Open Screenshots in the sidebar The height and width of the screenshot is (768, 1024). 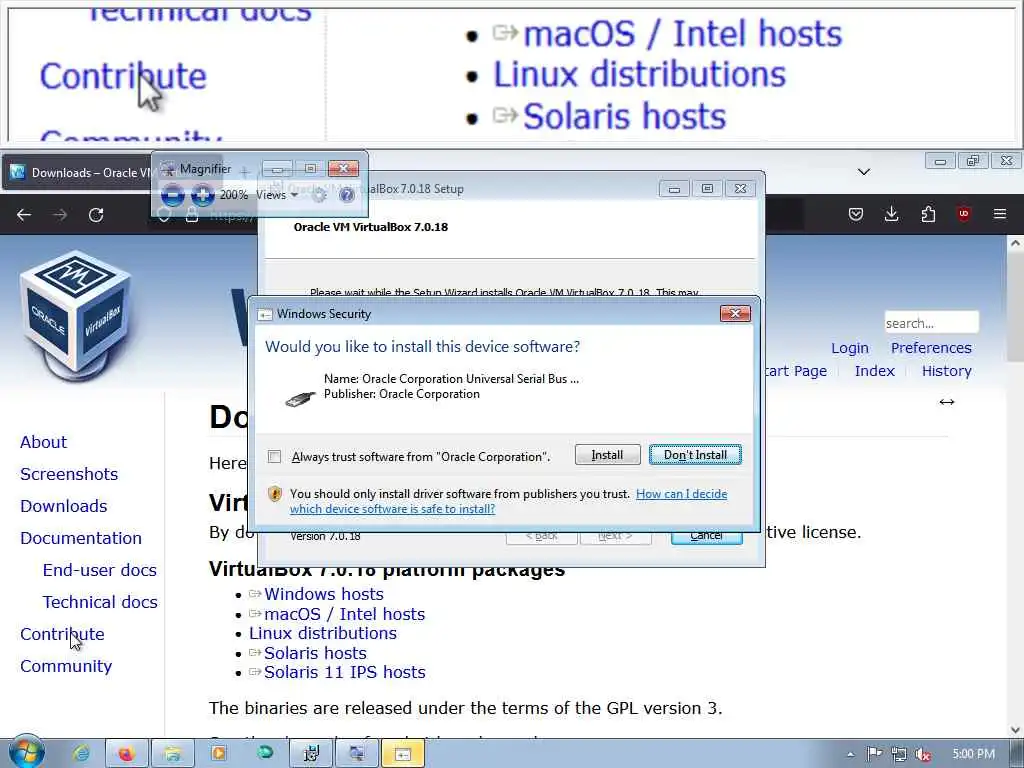coord(69,474)
